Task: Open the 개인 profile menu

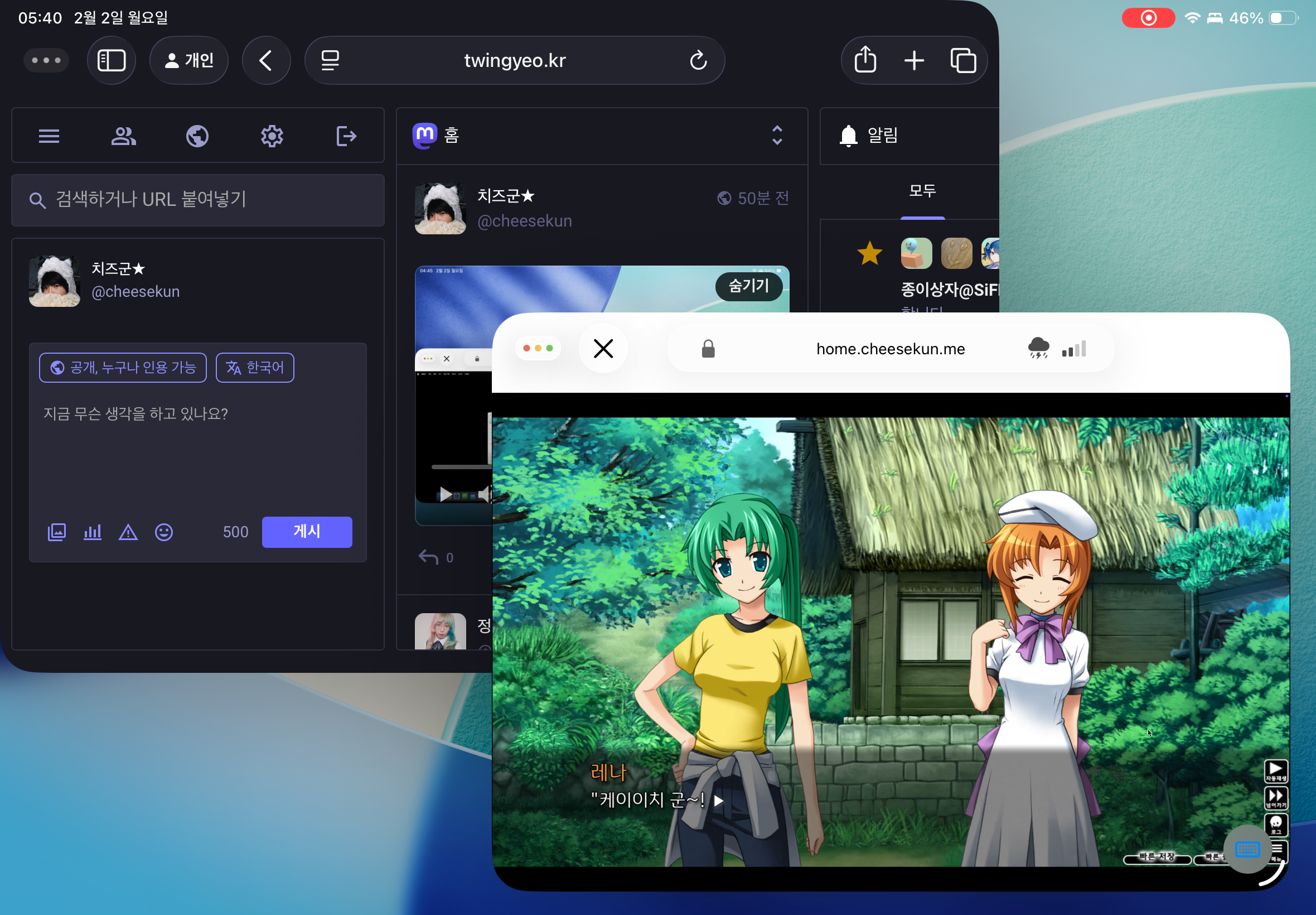Action: click(x=189, y=60)
